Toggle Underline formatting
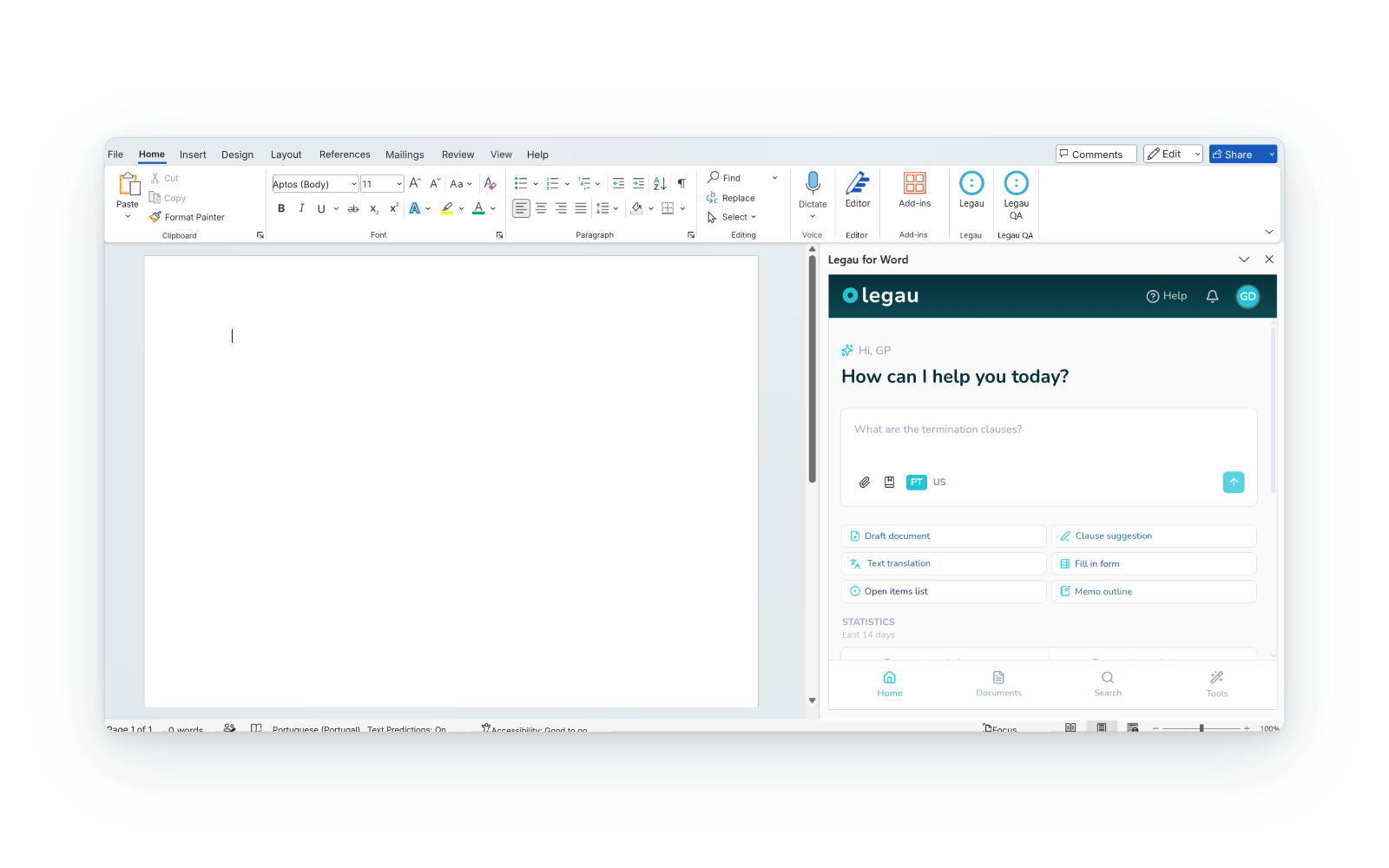1389x868 pixels. click(321, 208)
